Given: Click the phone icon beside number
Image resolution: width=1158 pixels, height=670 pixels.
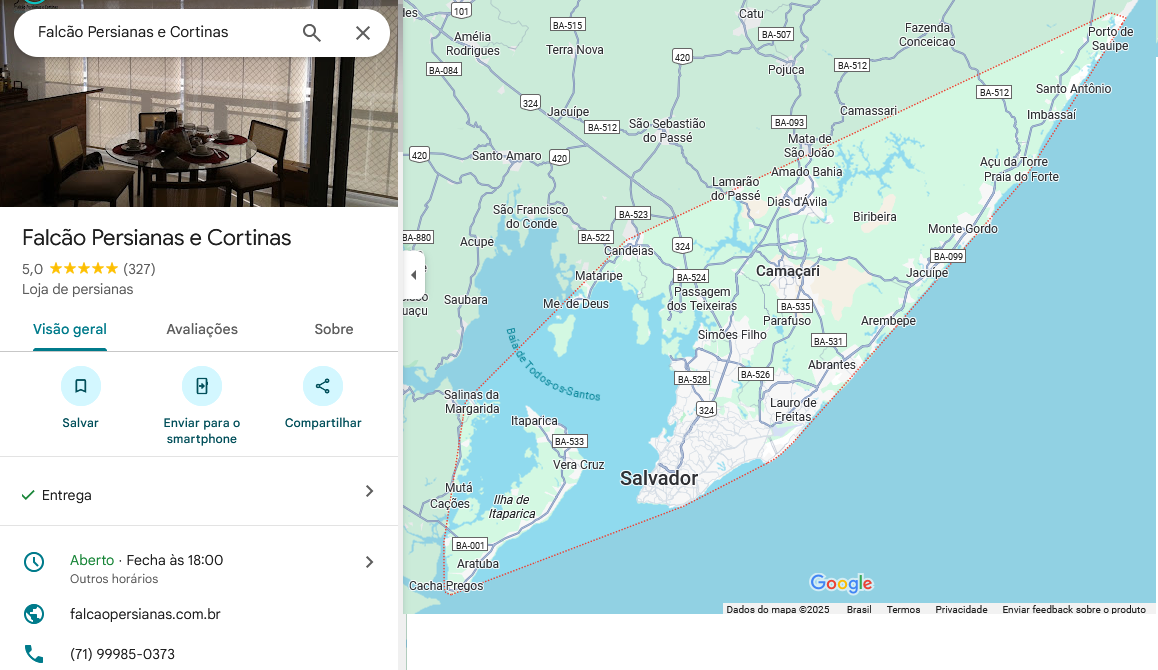Looking at the screenshot, I should [x=34, y=654].
